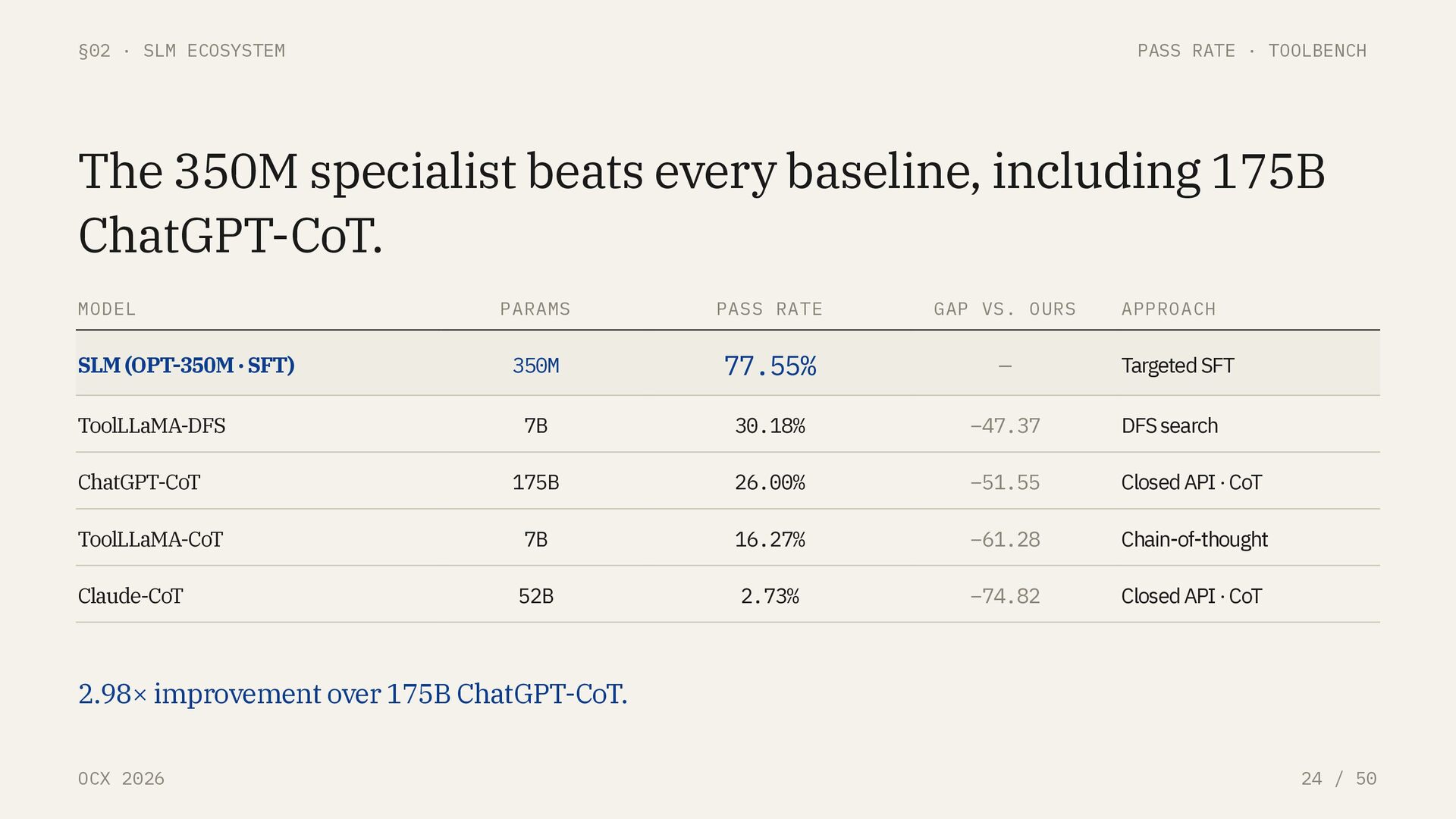Select the GAP VS. OURS column header
Viewport: 1456px width, 819px height.
pyautogui.click(x=1005, y=309)
